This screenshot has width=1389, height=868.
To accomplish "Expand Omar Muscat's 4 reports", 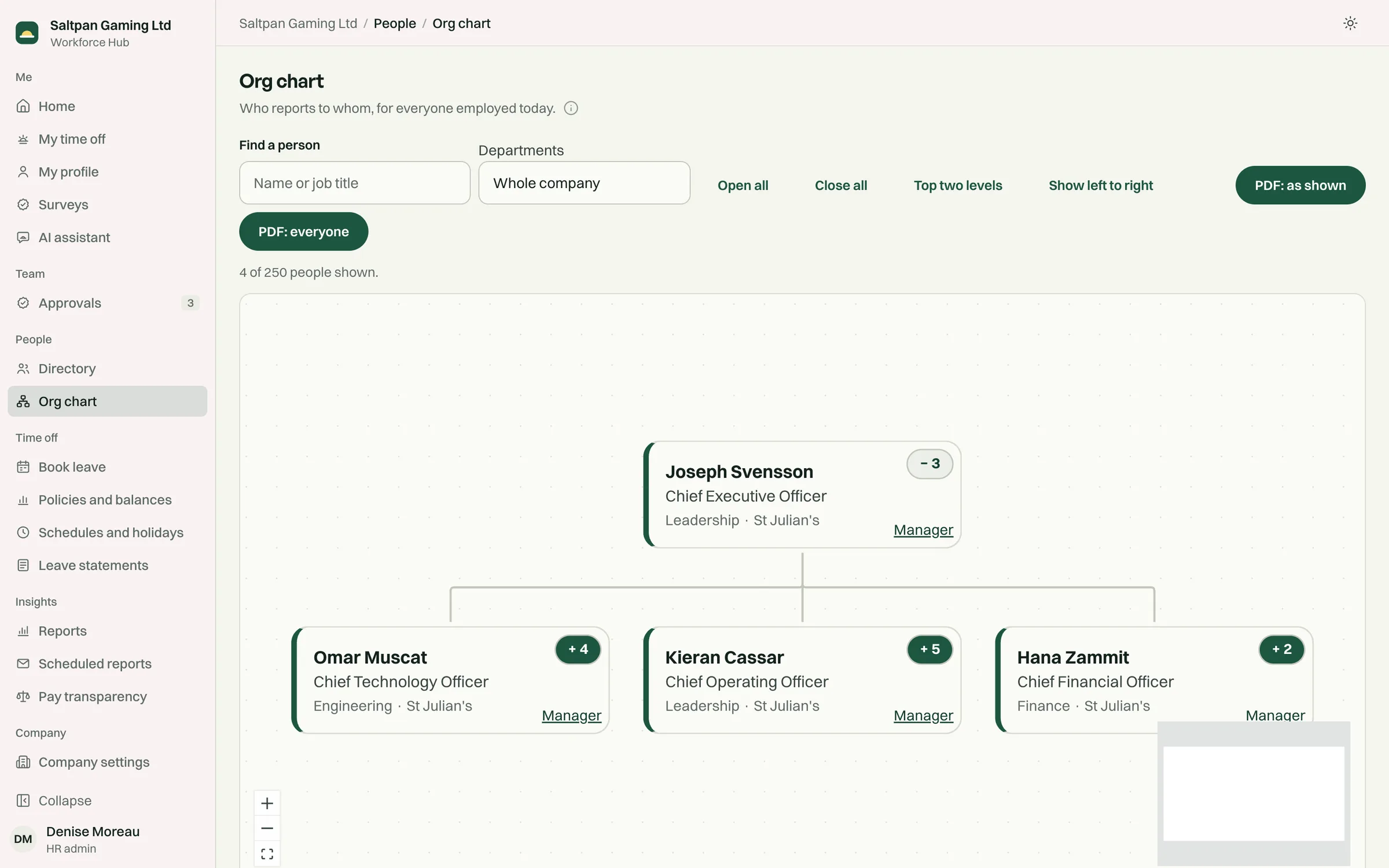I will tap(578, 649).
